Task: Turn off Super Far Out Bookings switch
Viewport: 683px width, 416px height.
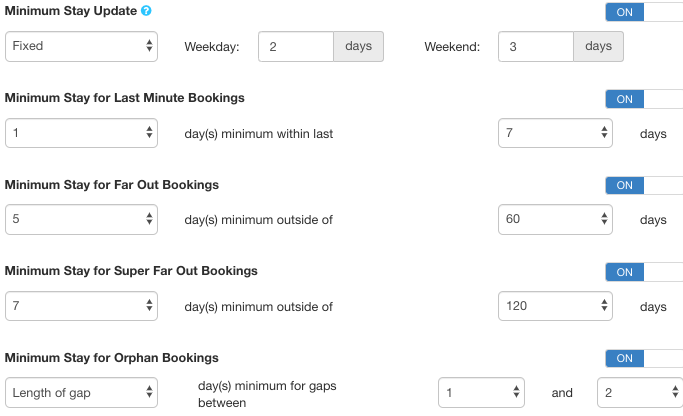Action: (x=643, y=272)
